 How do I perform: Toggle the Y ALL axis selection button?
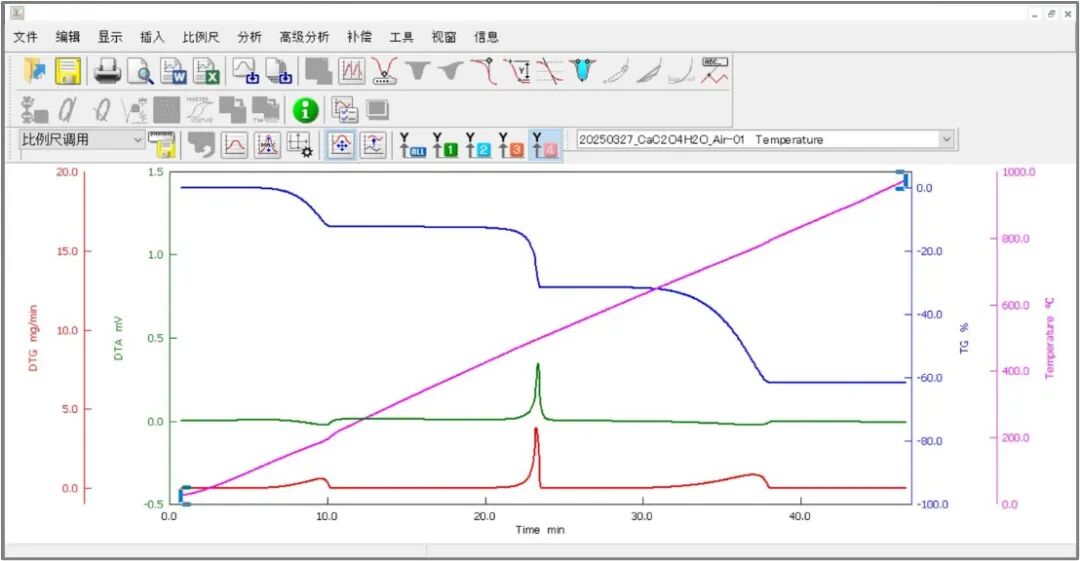coord(412,145)
